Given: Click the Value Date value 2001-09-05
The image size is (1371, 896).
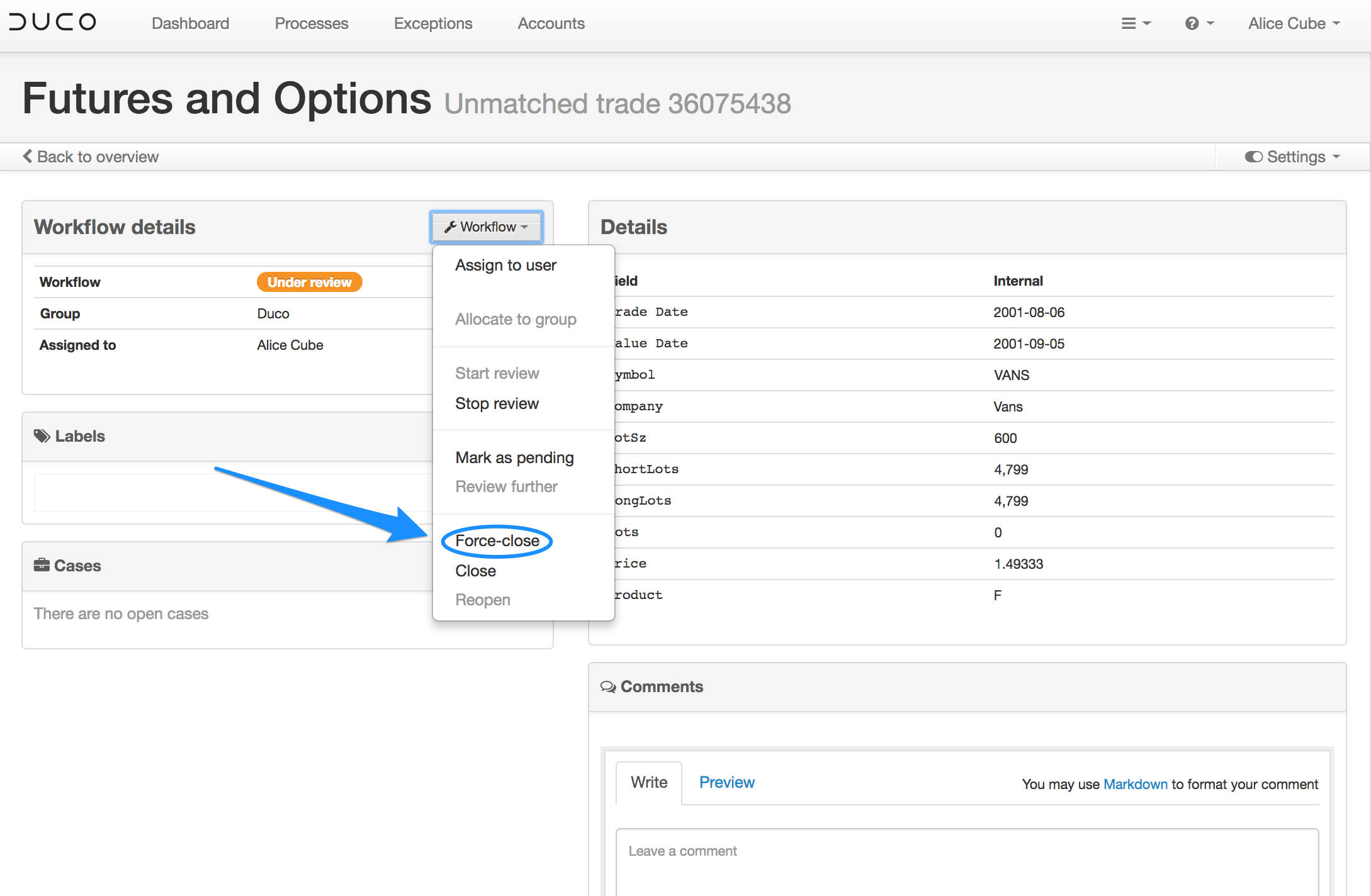Looking at the screenshot, I should (x=1029, y=344).
